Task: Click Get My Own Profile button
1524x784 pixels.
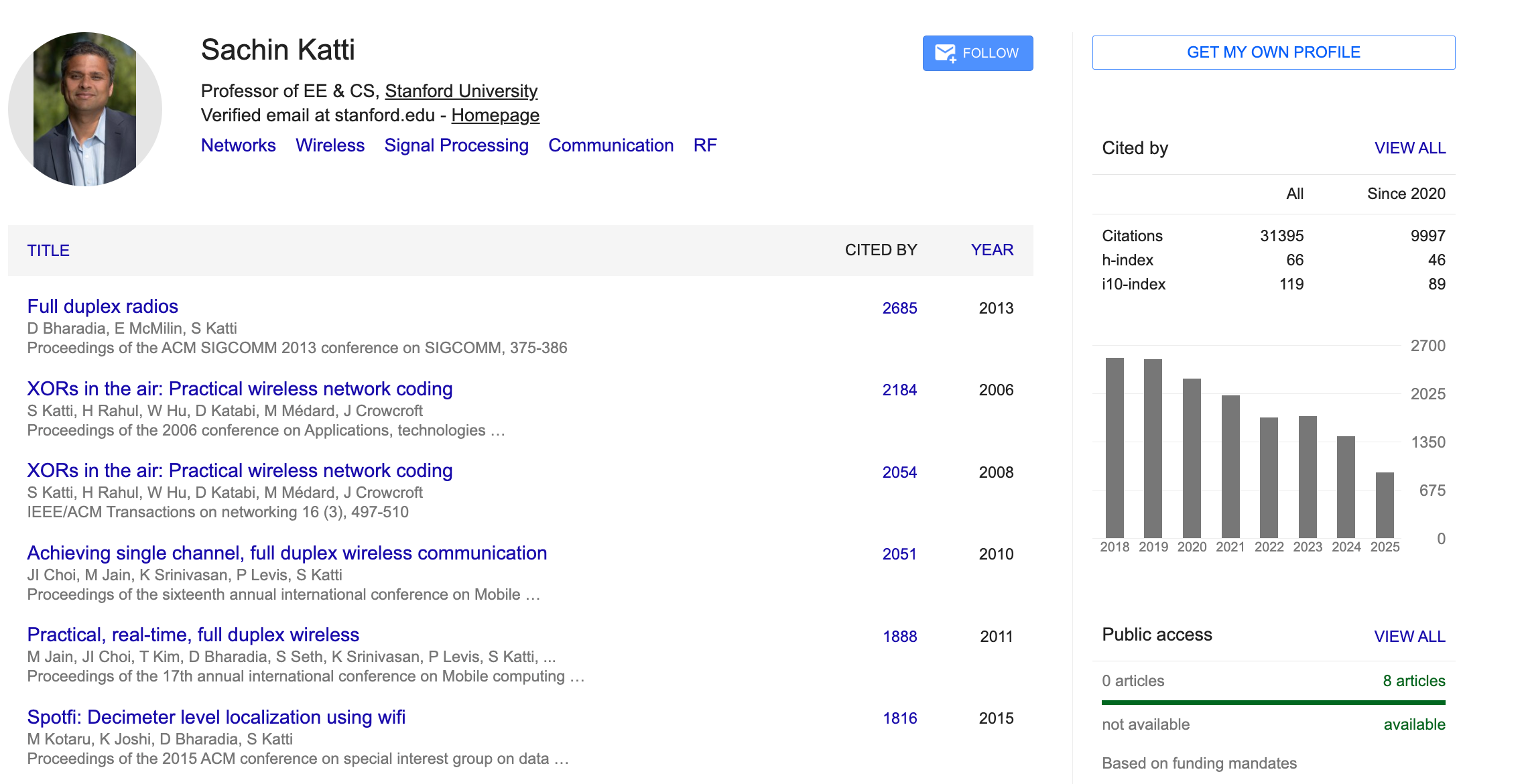Action: click(1273, 52)
